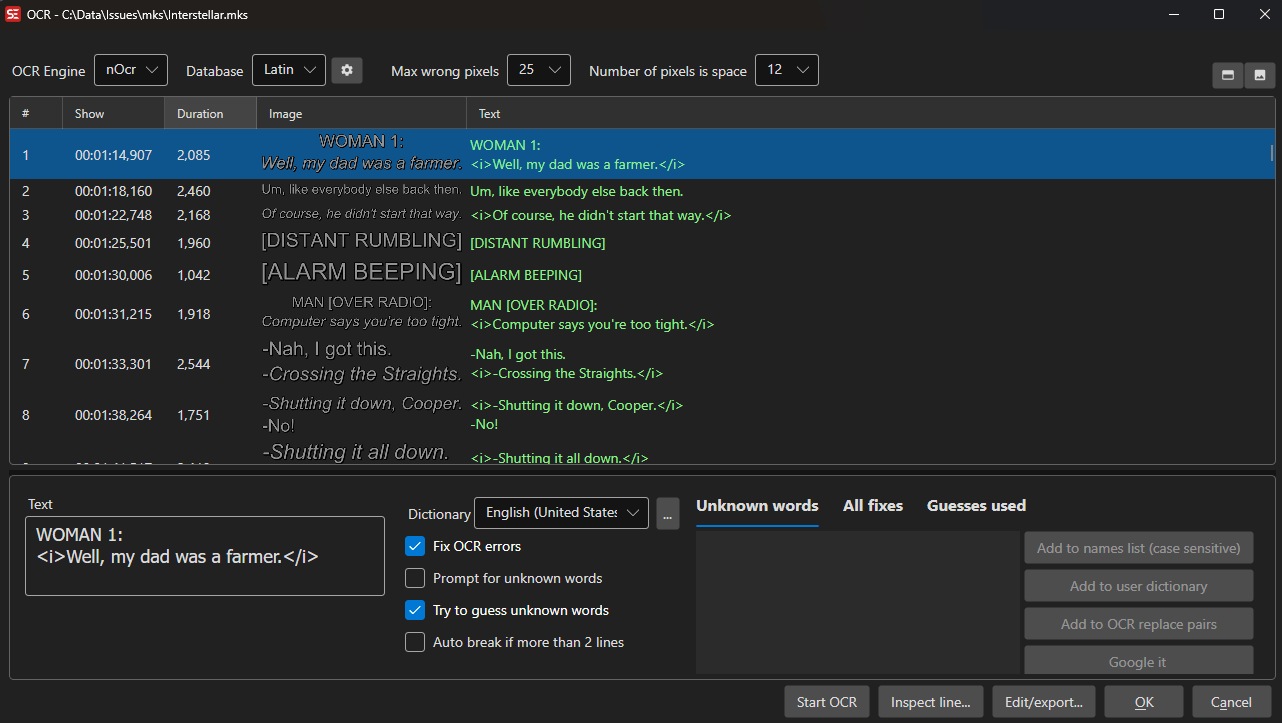The image size is (1282, 723).
Task: Open the Max wrong pixels dropdown
Action: point(538,70)
